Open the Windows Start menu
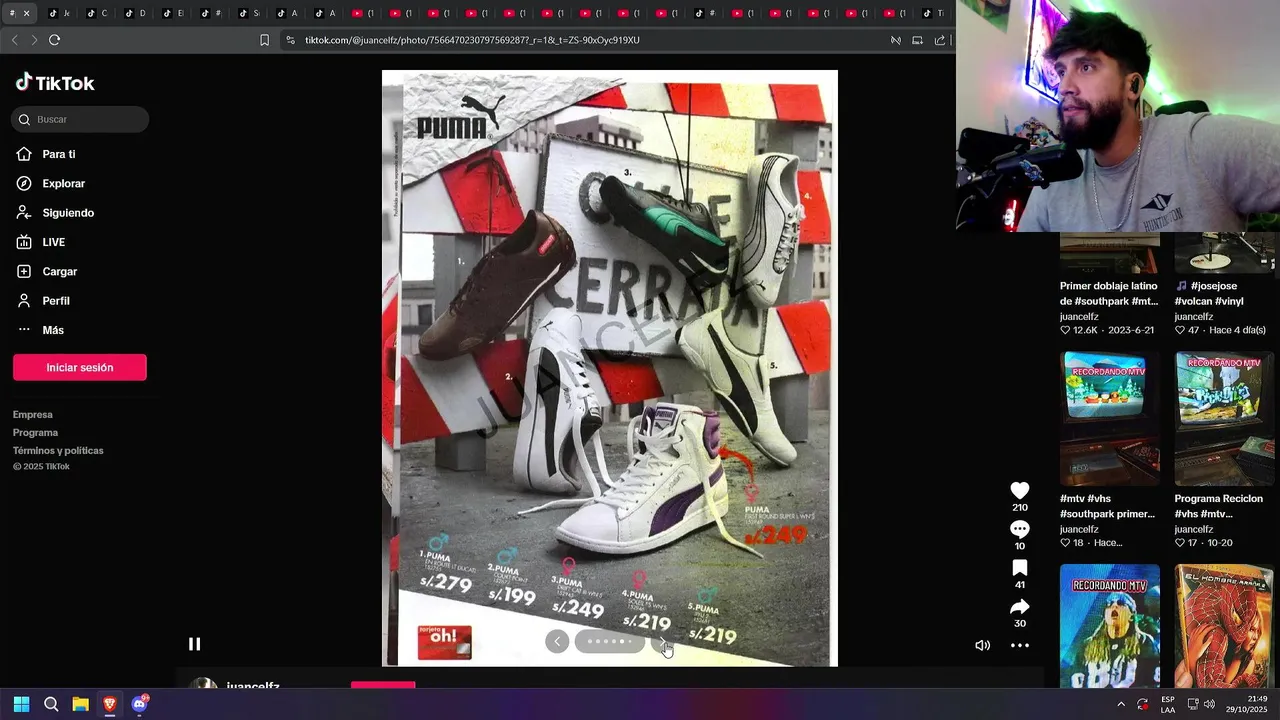This screenshot has height=720, width=1280. (21, 704)
